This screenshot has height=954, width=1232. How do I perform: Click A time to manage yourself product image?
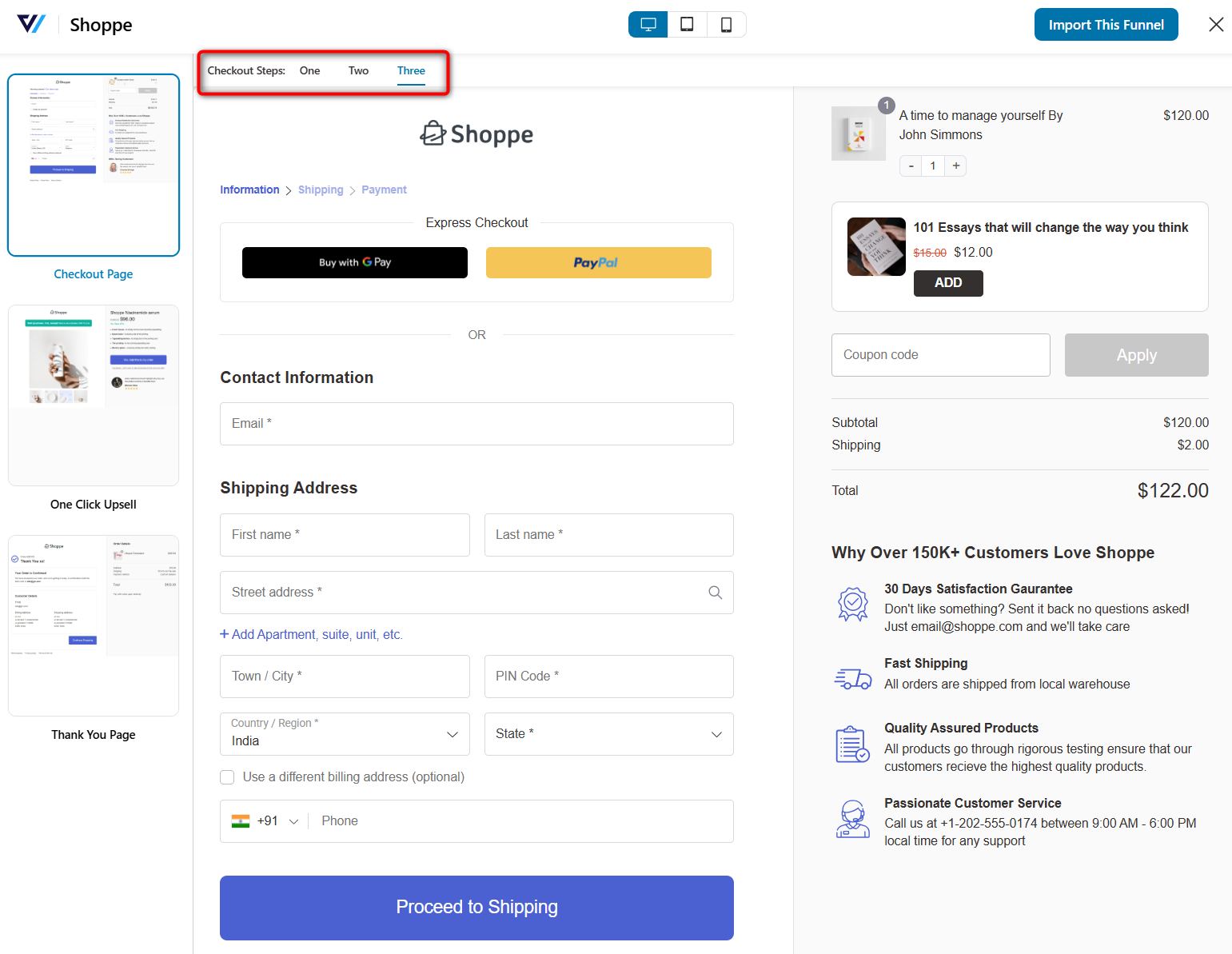859,134
